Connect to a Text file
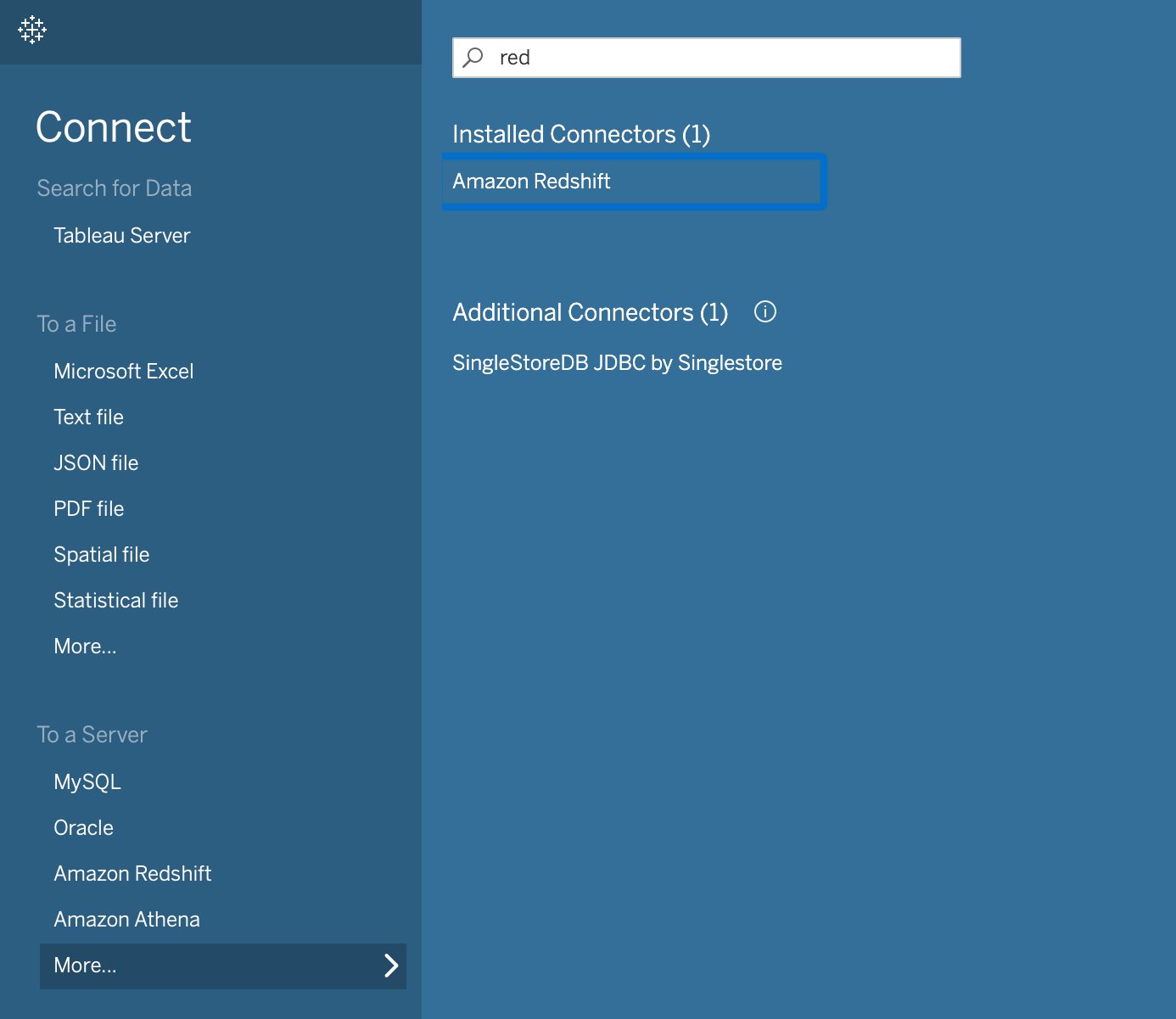This screenshot has height=1019, width=1176. pyautogui.click(x=88, y=417)
